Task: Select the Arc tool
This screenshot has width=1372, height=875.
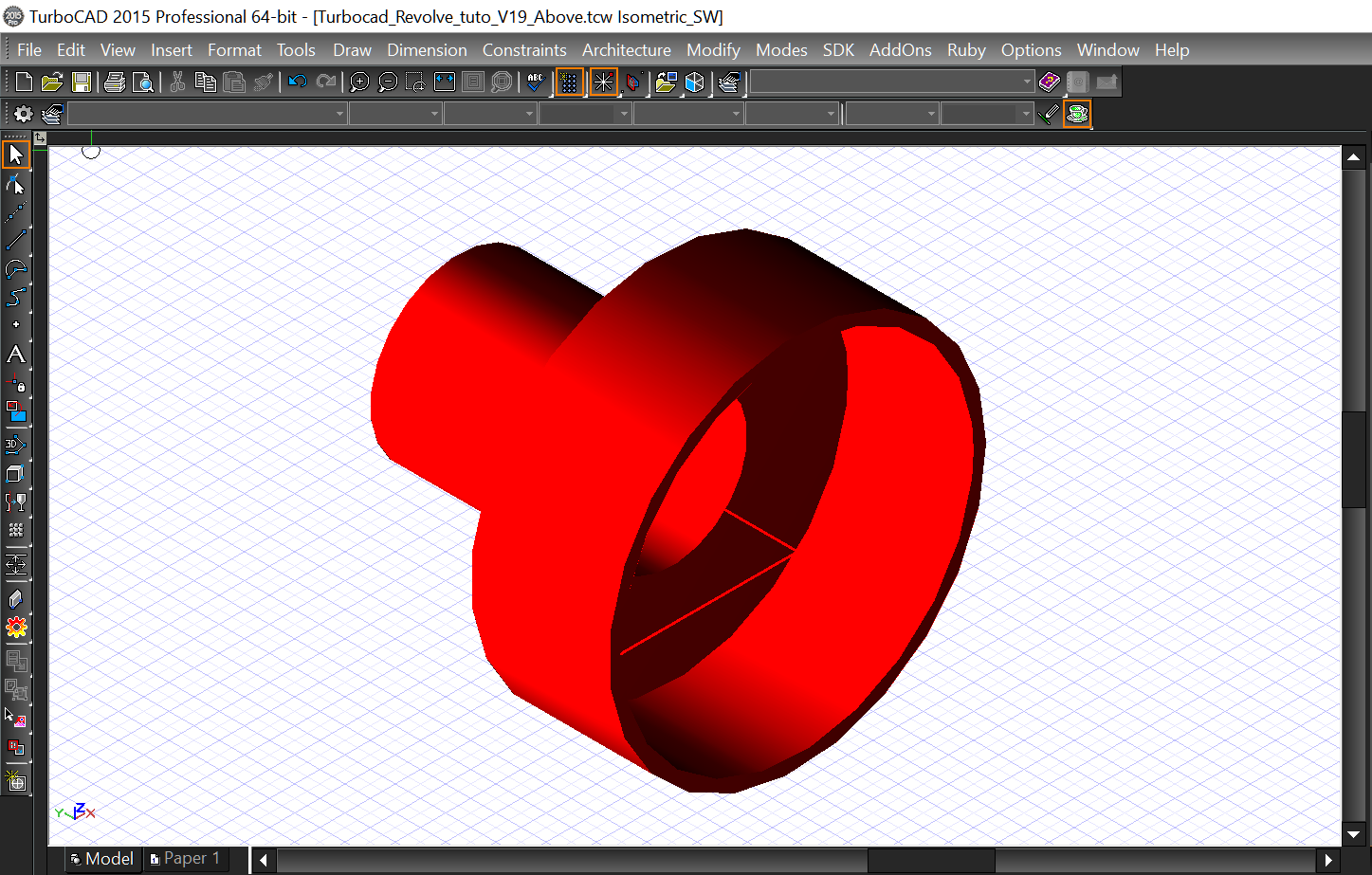Action: pos(16,269)
